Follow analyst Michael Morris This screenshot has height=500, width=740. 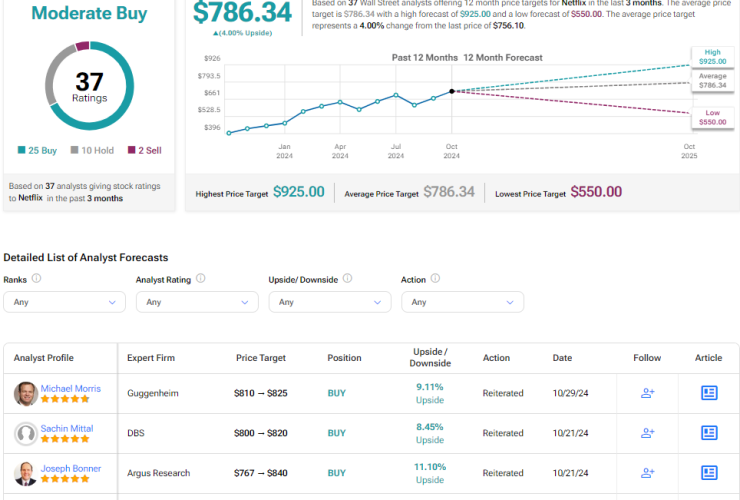(x=648, y=393)
